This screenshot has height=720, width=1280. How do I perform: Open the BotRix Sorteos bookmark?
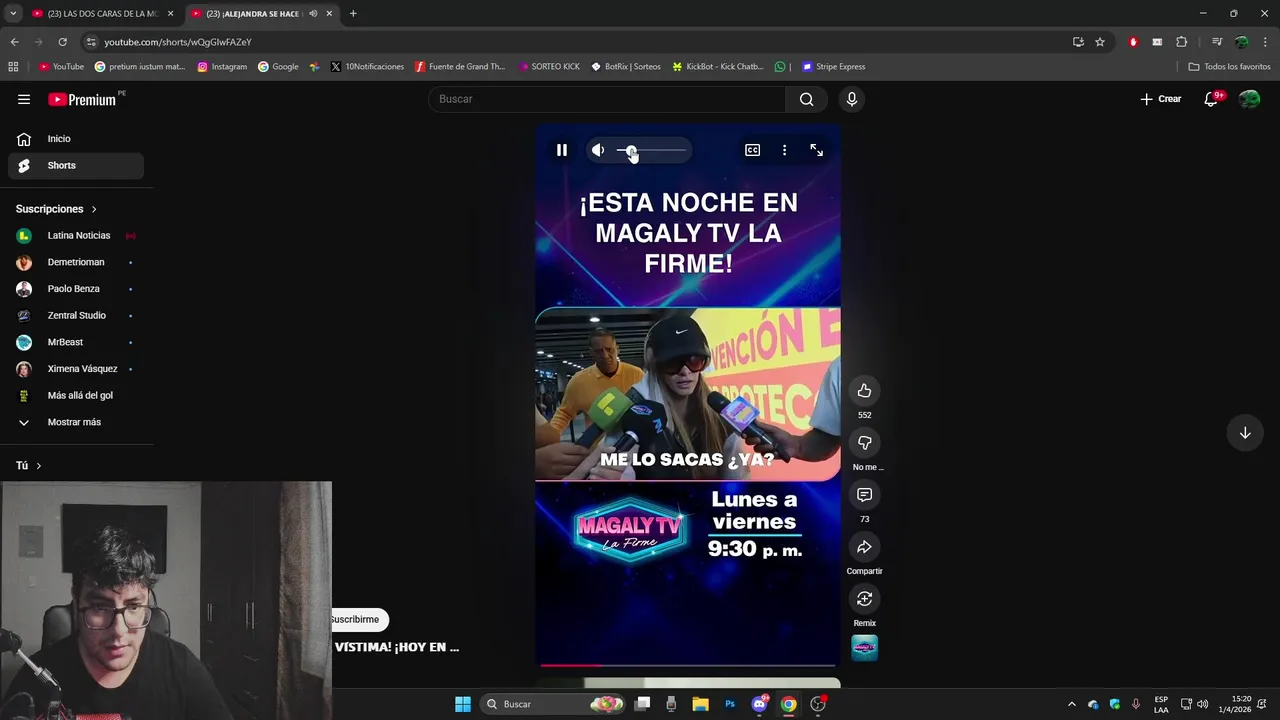(626, 67)
